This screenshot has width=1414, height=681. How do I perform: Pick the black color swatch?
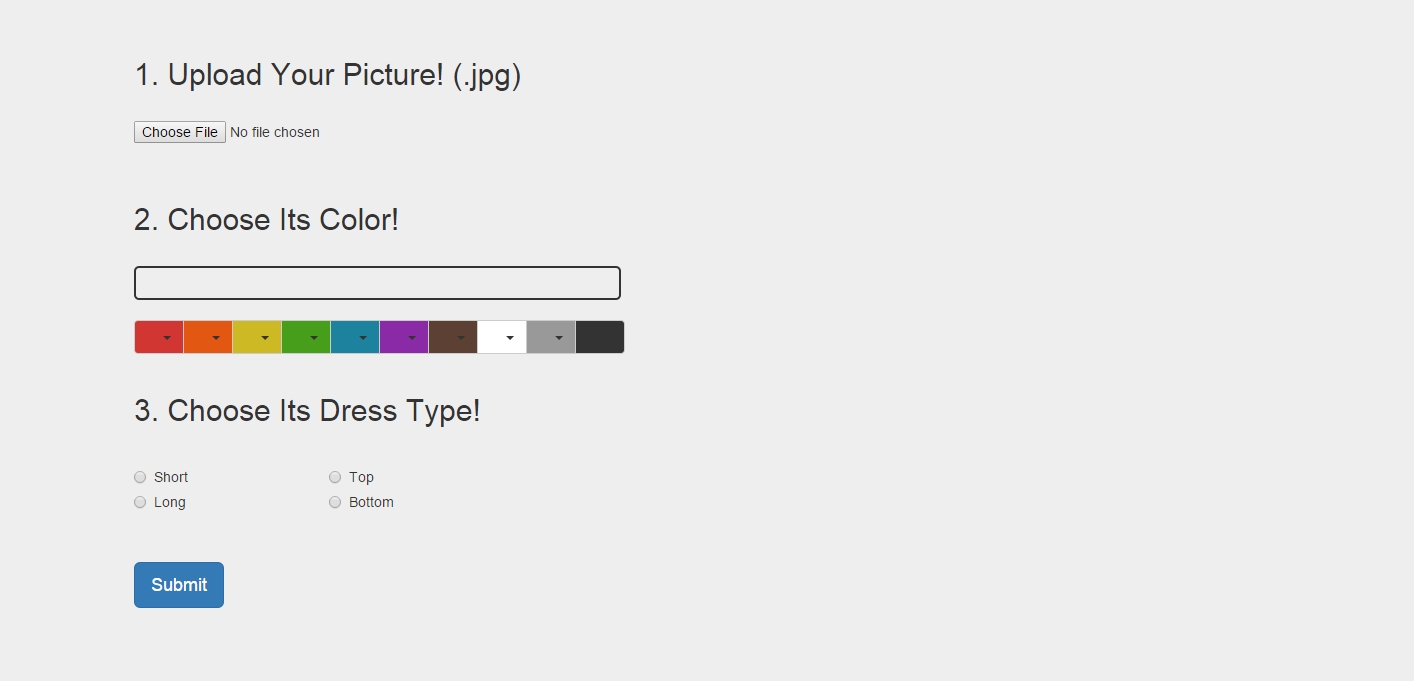coord(600,337)
